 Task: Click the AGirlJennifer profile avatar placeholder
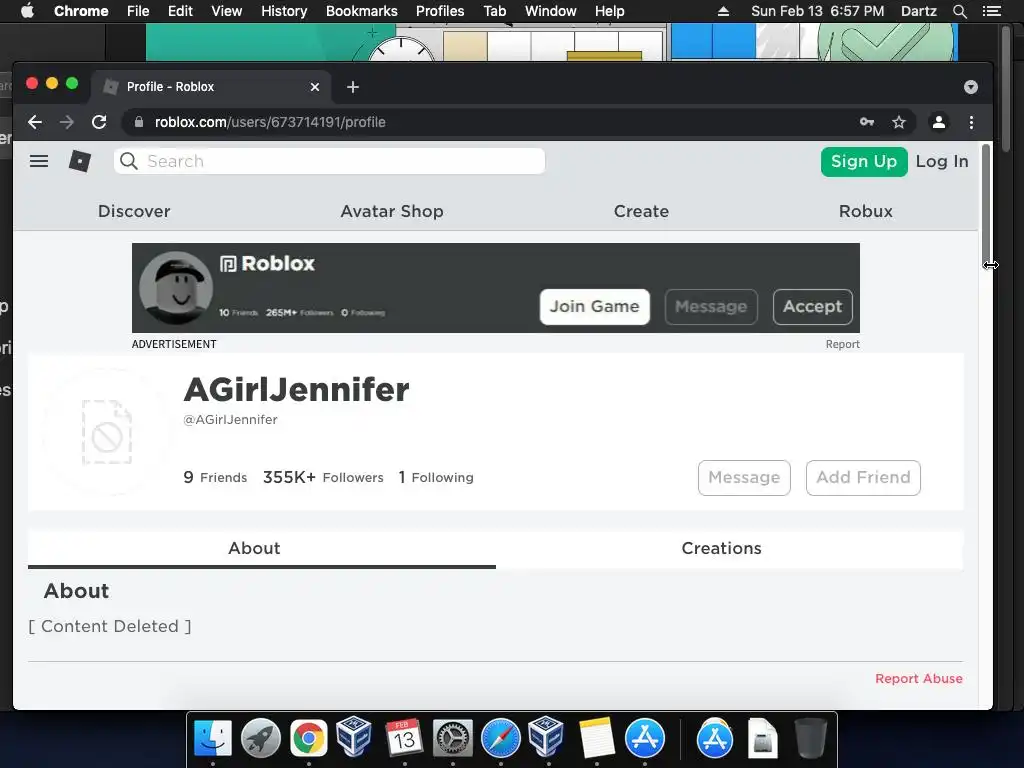click(106, 432)
